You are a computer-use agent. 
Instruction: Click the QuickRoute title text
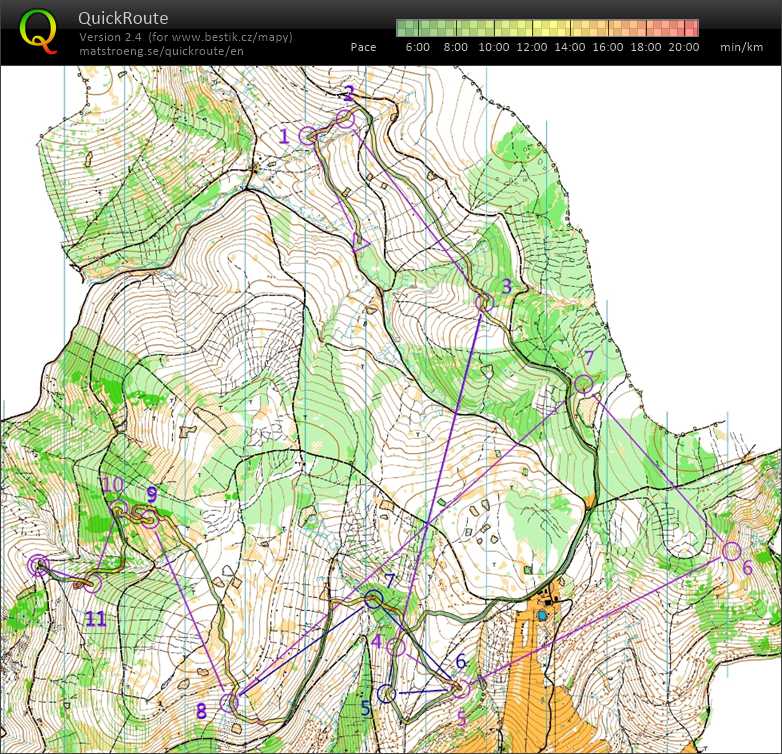tap(122, 18)
